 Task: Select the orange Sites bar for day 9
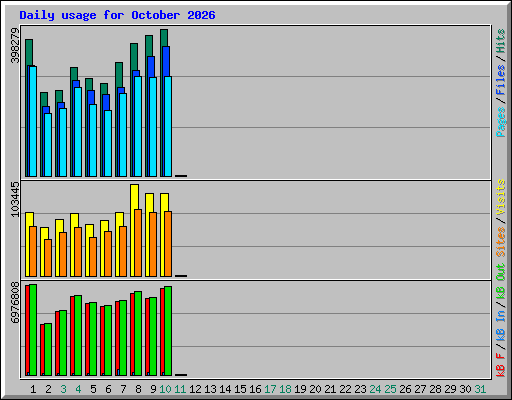[x=153, y=244]
